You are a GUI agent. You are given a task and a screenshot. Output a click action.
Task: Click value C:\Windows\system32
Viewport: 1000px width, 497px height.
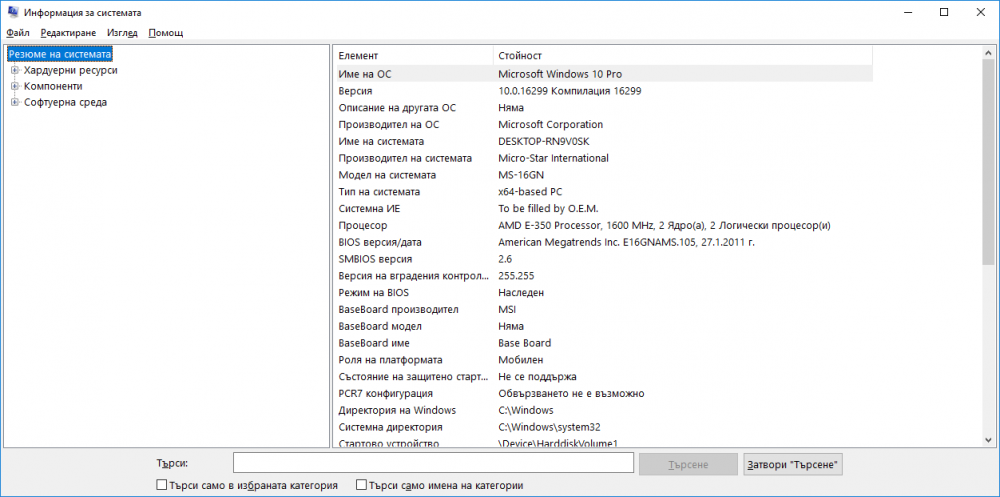coord(549,427)
